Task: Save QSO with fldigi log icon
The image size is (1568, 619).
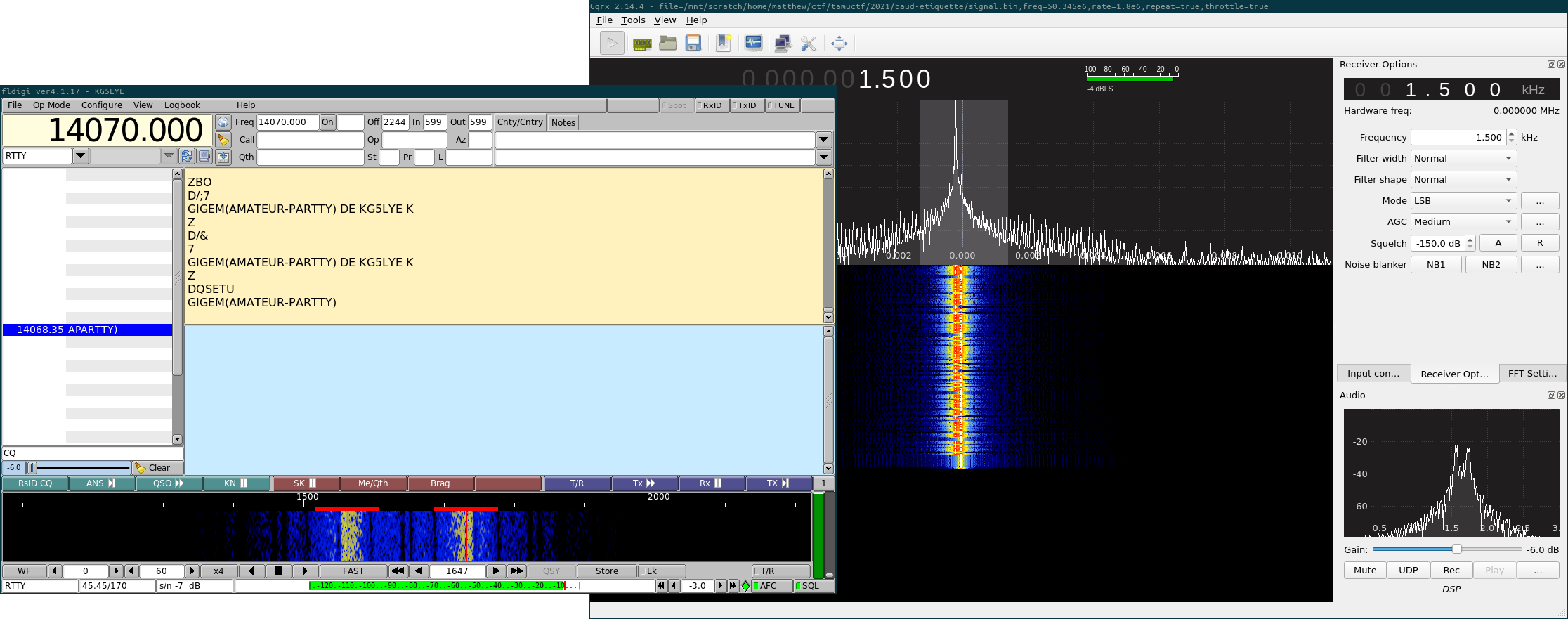Action: [x=223, y=157]
